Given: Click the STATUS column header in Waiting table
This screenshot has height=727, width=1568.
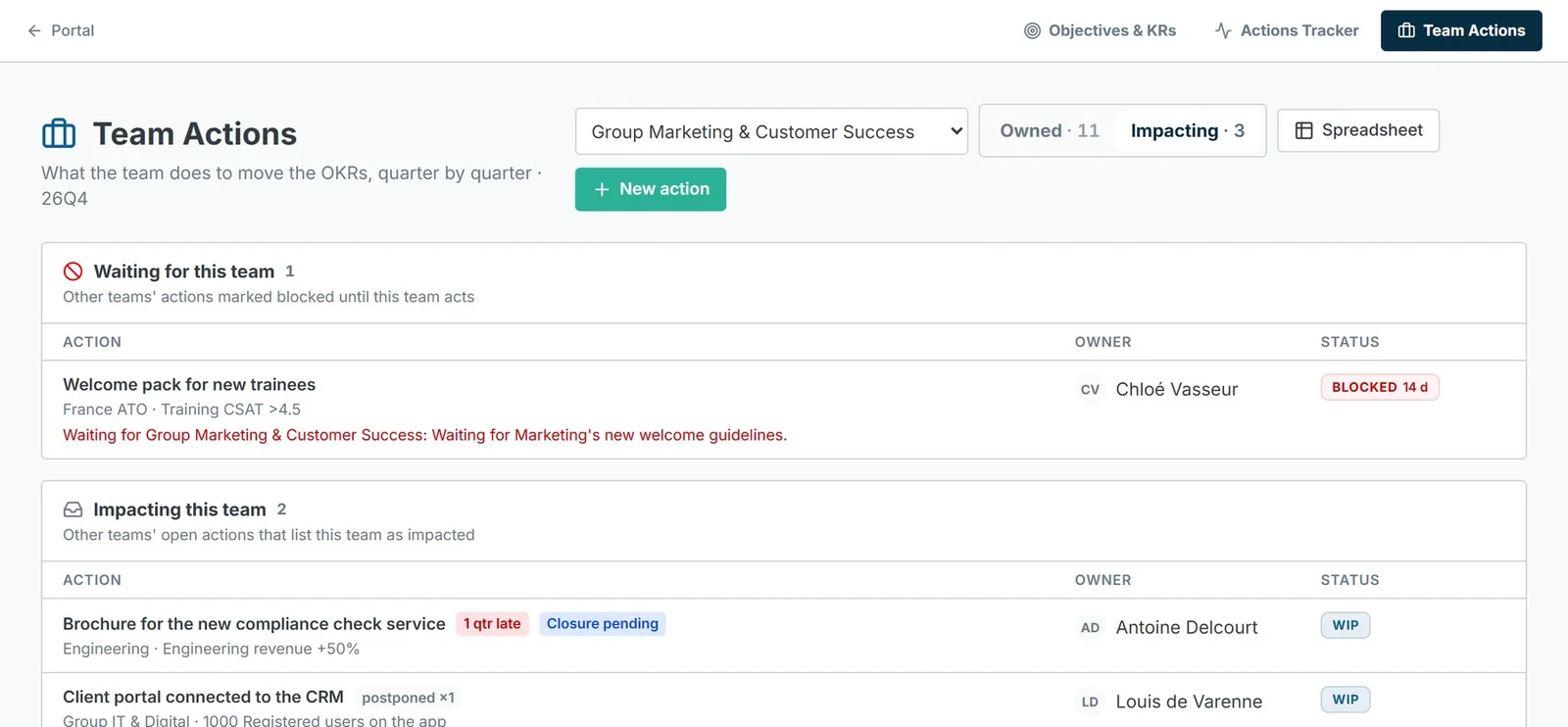Looking at the screenshot, I should (1349, 342).
